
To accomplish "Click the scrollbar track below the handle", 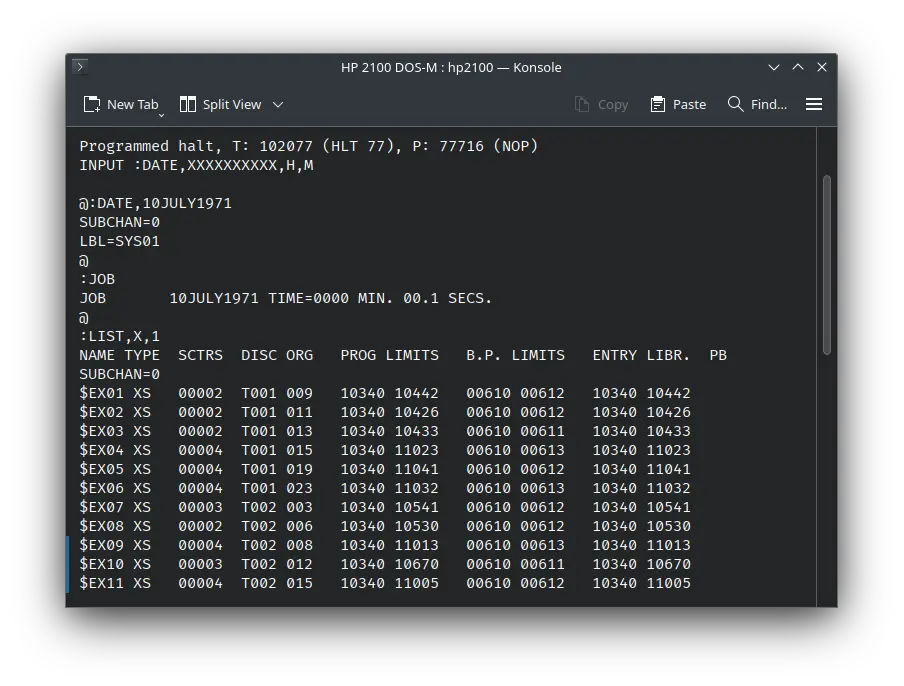I will coord(827,480).
